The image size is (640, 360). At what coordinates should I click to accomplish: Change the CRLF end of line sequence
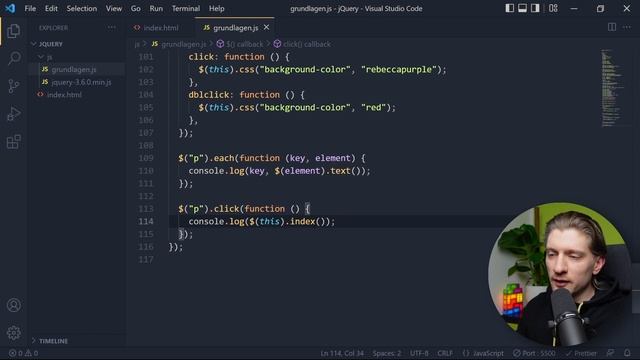pyautogui.click(x=445, y=353)
